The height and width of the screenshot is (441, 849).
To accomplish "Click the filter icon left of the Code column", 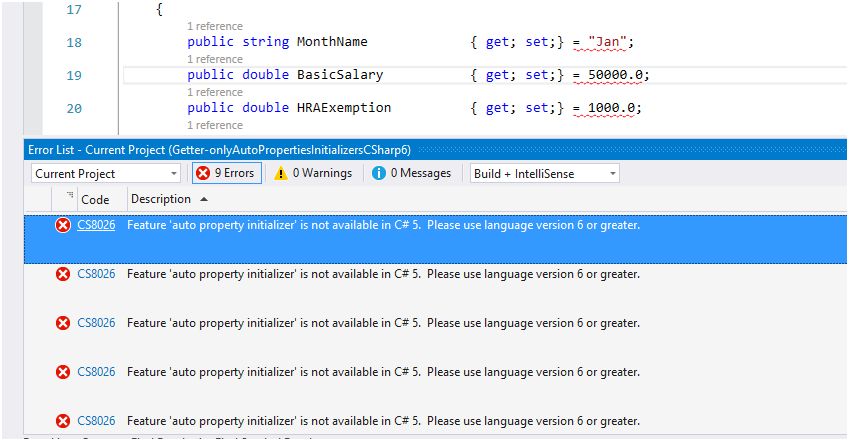I will [70, 194].
